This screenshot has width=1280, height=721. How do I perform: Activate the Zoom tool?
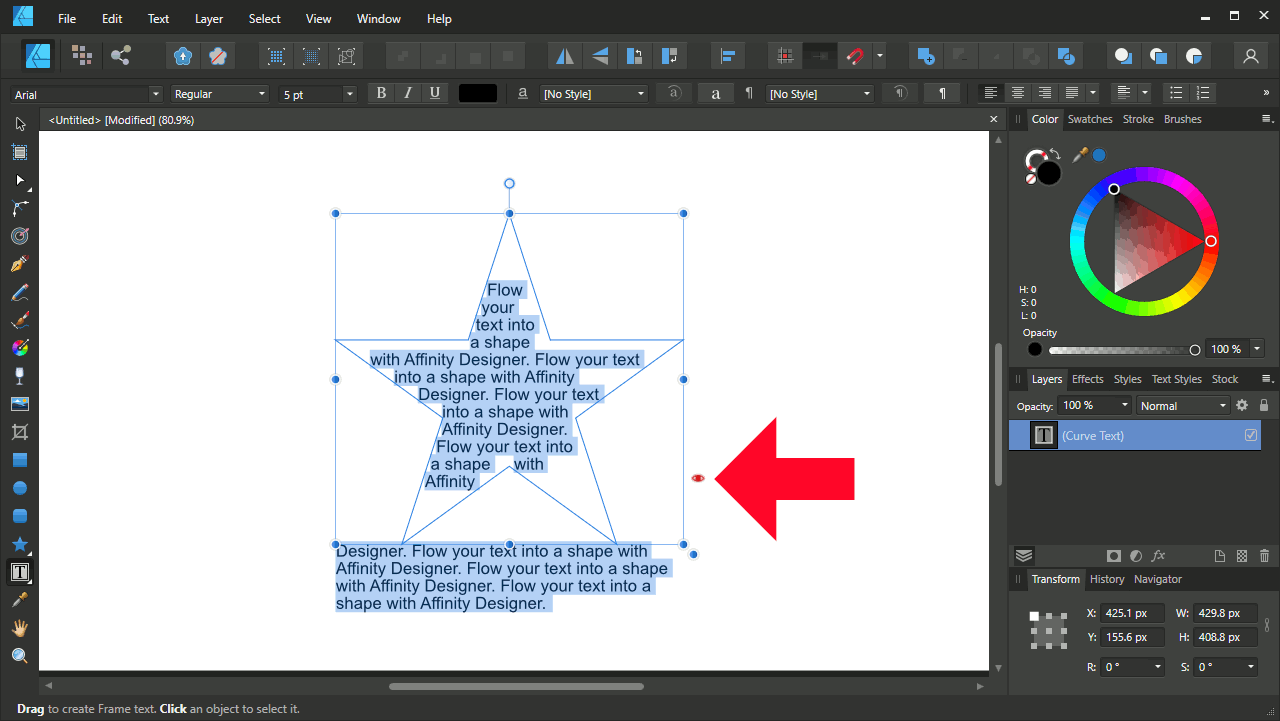pos(19,655)
